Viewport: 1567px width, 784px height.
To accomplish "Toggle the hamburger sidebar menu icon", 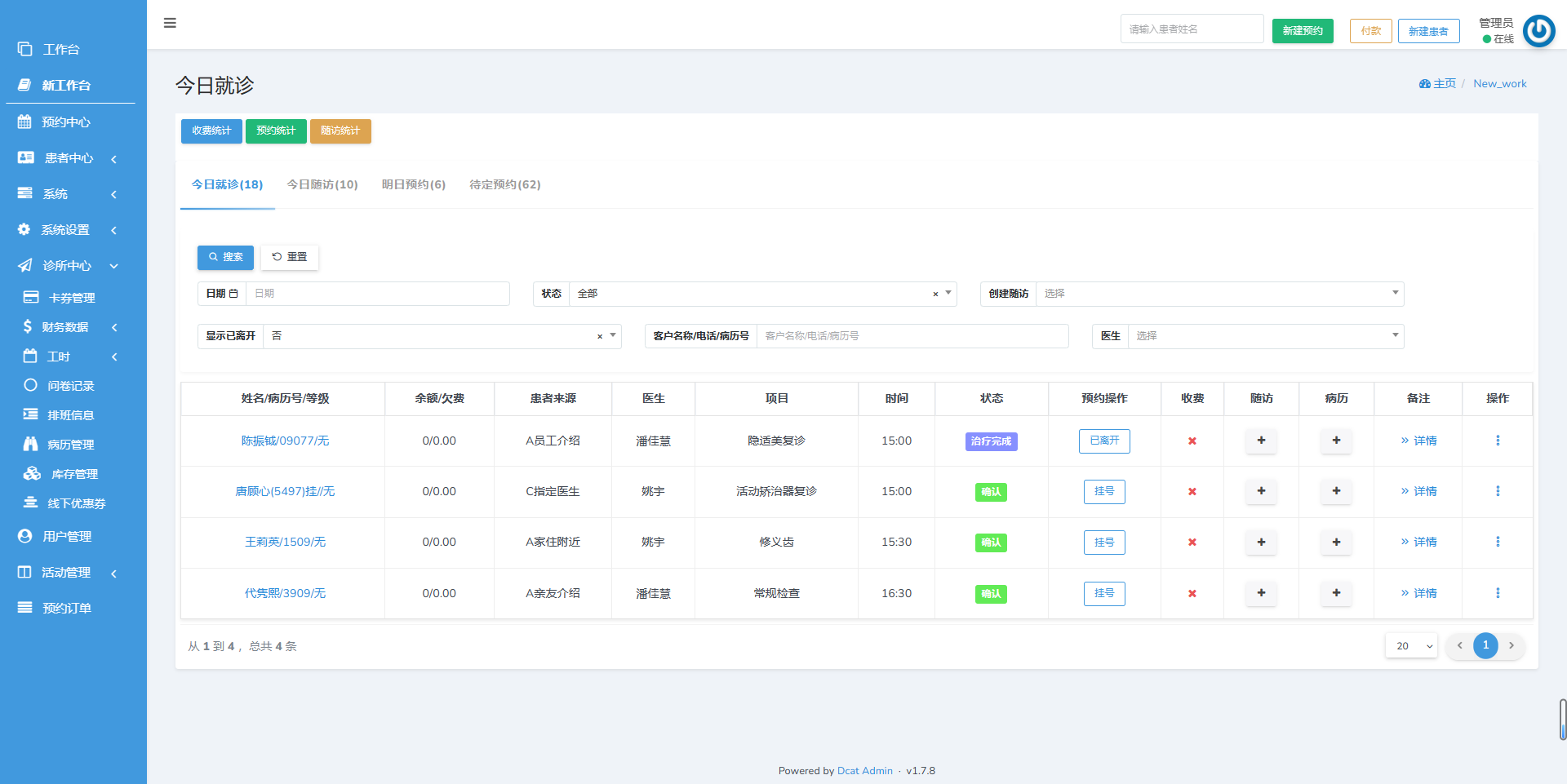I will click(170, 23).
